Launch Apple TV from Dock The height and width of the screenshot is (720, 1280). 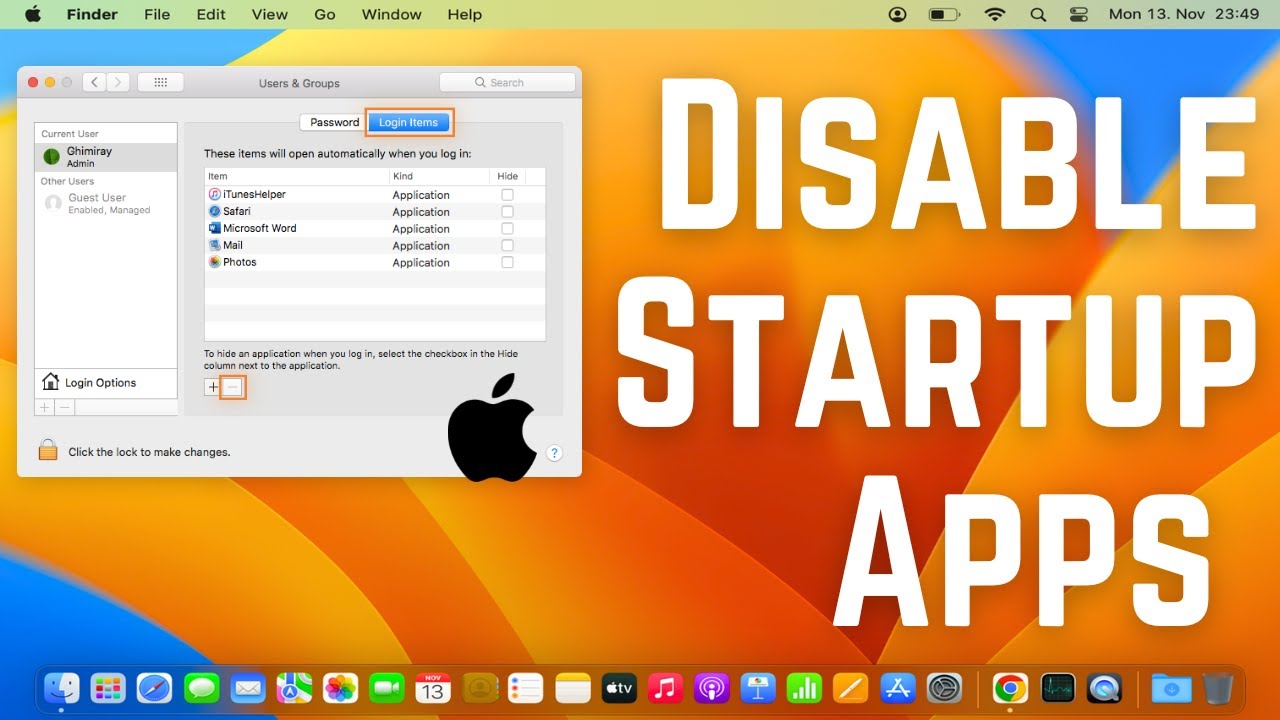[x=620, y=688]
